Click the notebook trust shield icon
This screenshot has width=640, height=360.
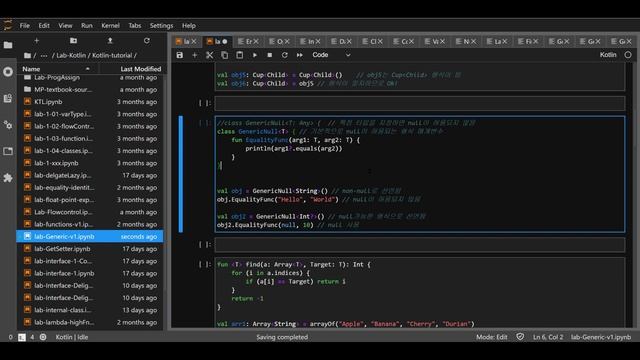tap(520, 337)
